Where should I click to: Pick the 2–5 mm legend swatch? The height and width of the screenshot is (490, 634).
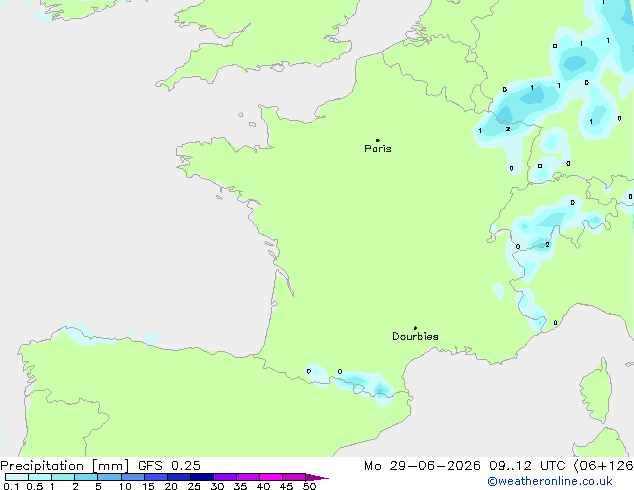coord(86,477)
